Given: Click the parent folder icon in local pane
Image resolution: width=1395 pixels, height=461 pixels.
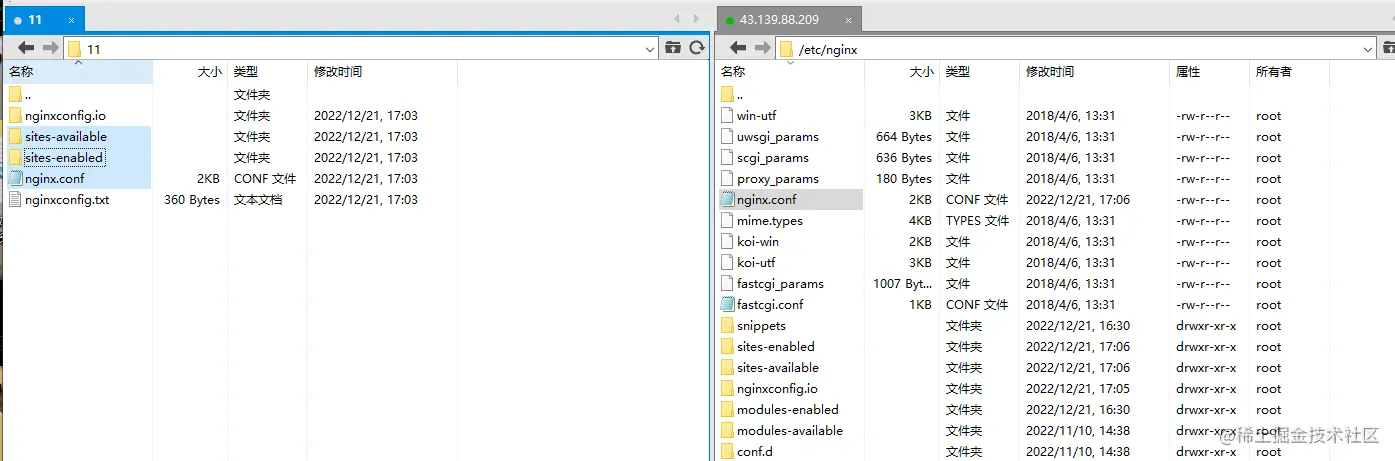Looking at the screenshot, I should tap(15, 95).
